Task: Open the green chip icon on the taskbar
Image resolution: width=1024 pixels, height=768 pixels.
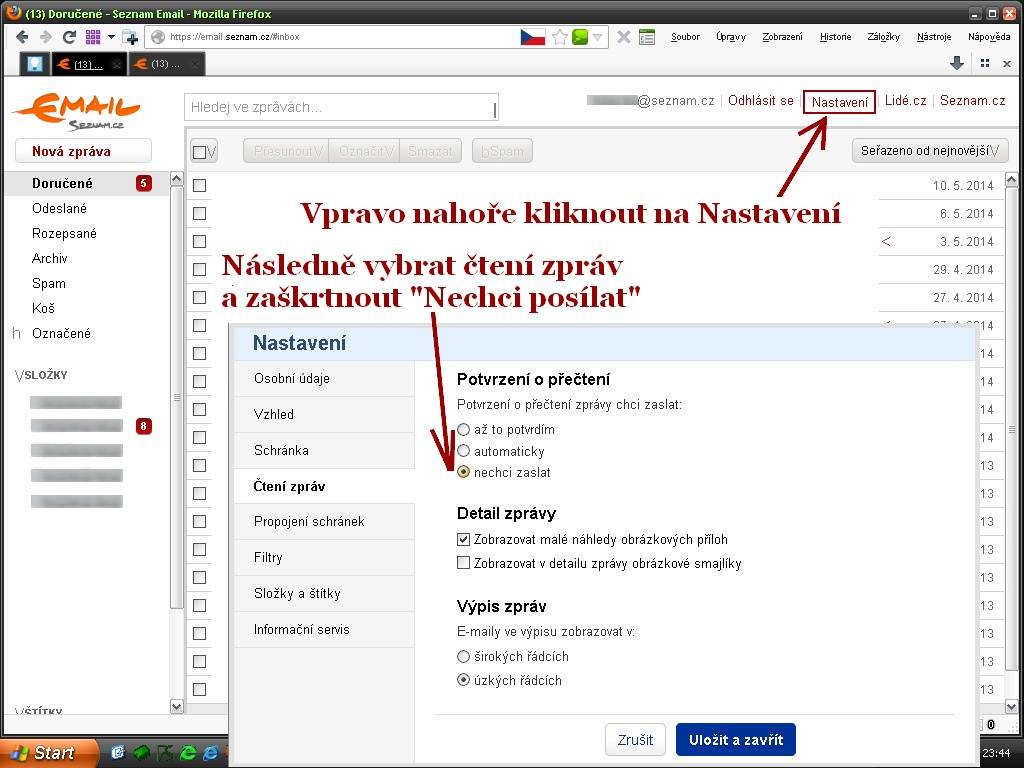Action: [141, 753]
